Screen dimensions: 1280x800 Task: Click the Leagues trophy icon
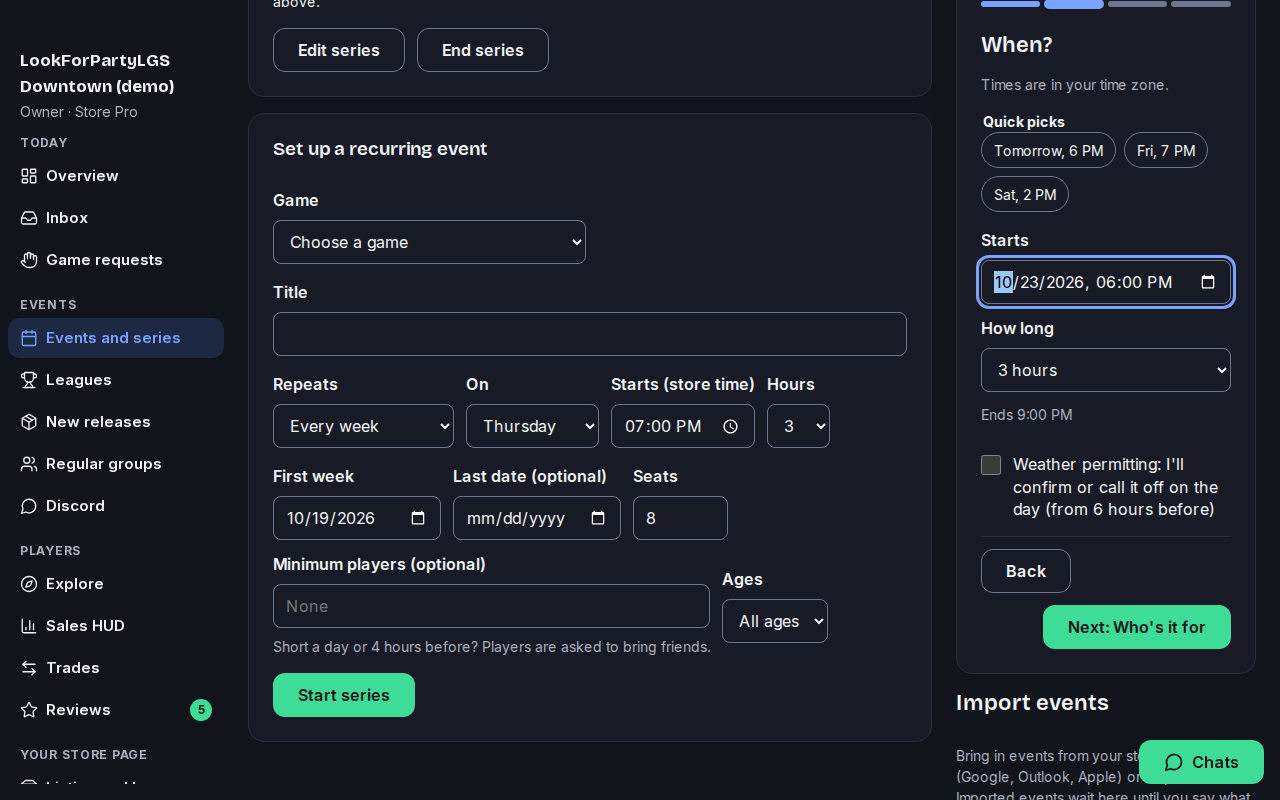tap(29, 380)
